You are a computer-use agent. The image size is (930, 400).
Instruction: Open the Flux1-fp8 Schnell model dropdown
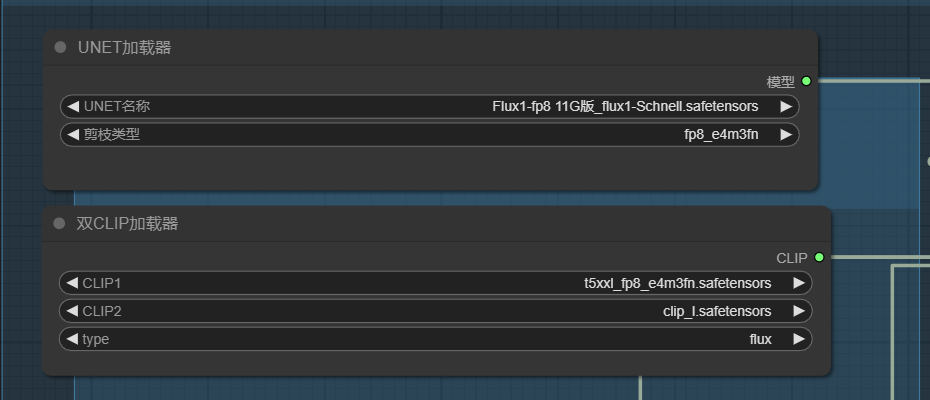[x=429, y=107]
